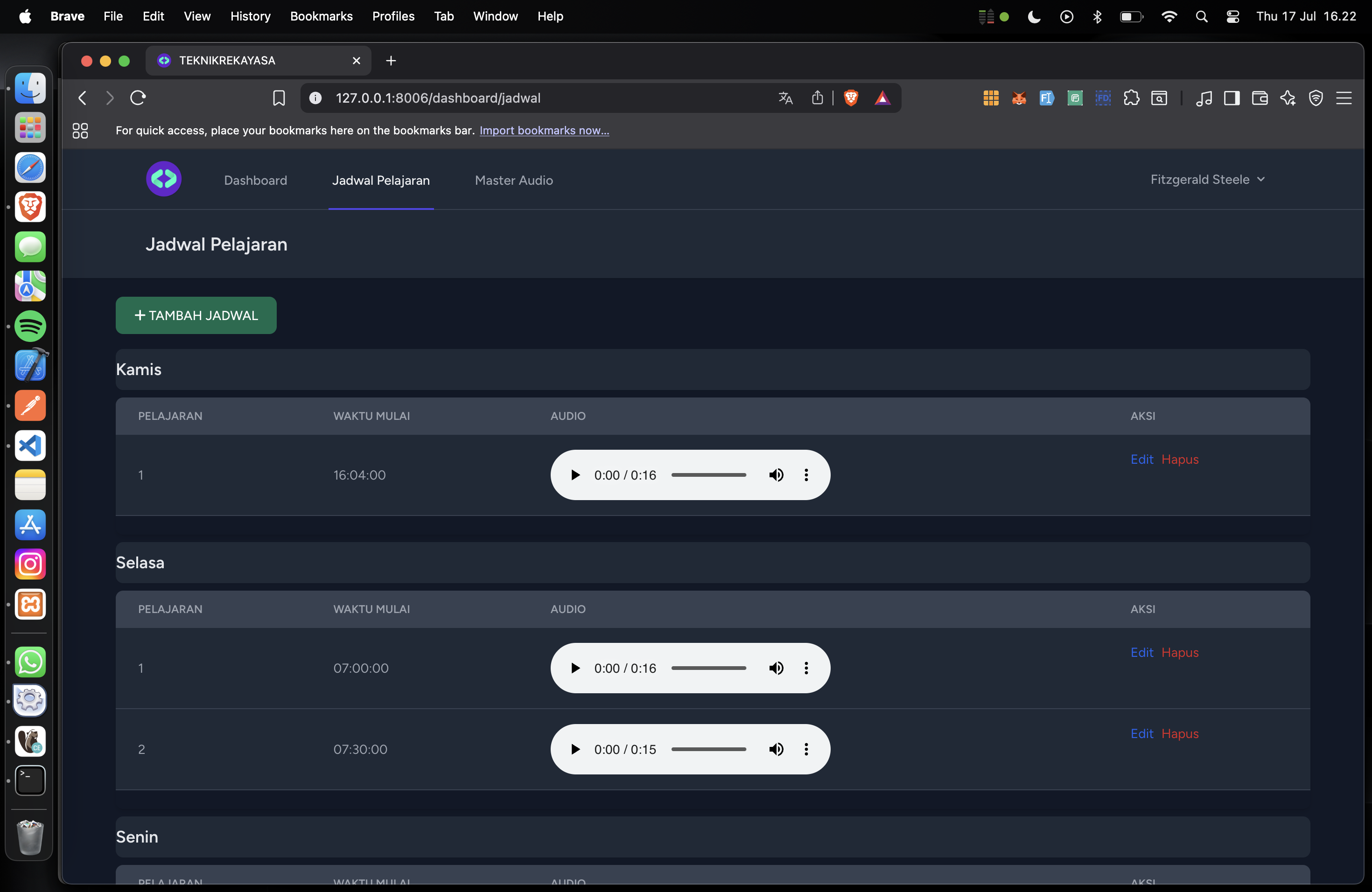The width and height of the screenshot is (1372, 892).
Task: Click the MetaMask fox extension icon
Action: click(x=1019, y=98)
